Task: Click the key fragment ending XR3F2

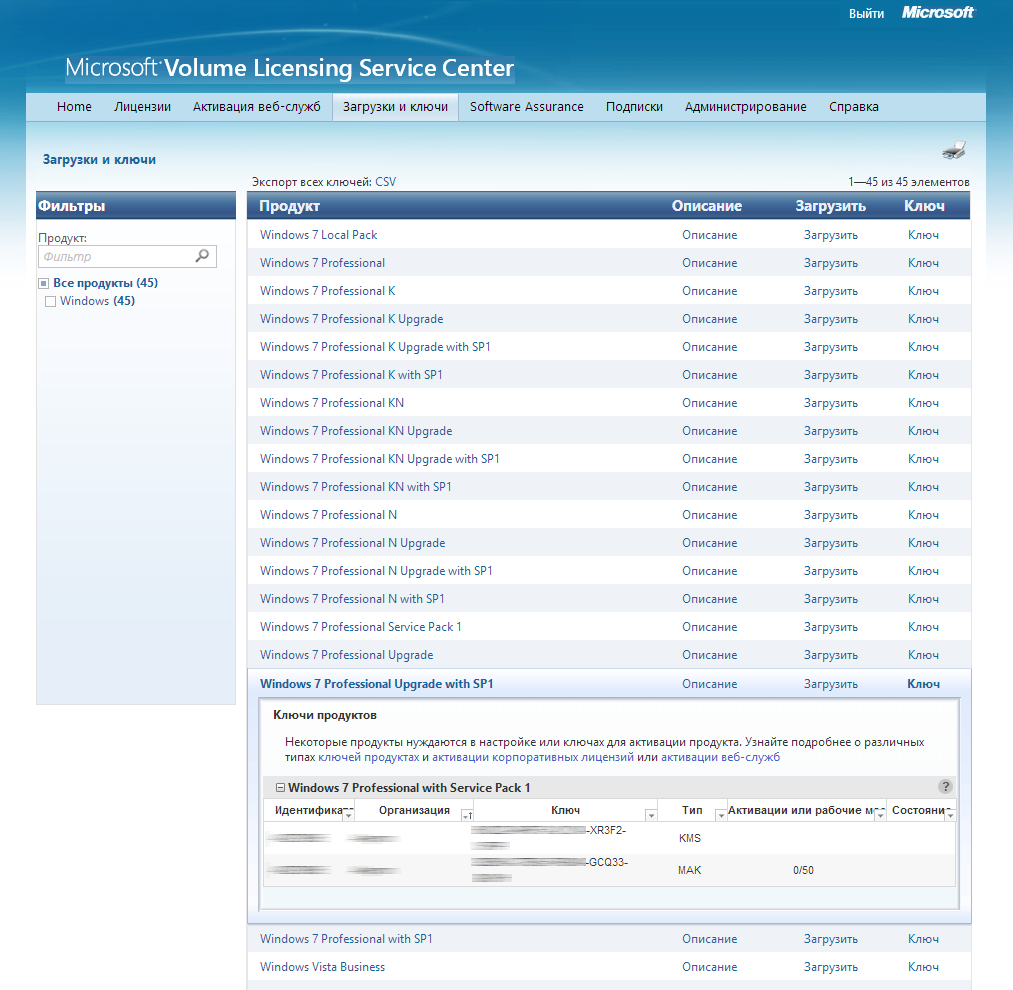Action: point(606,830)
